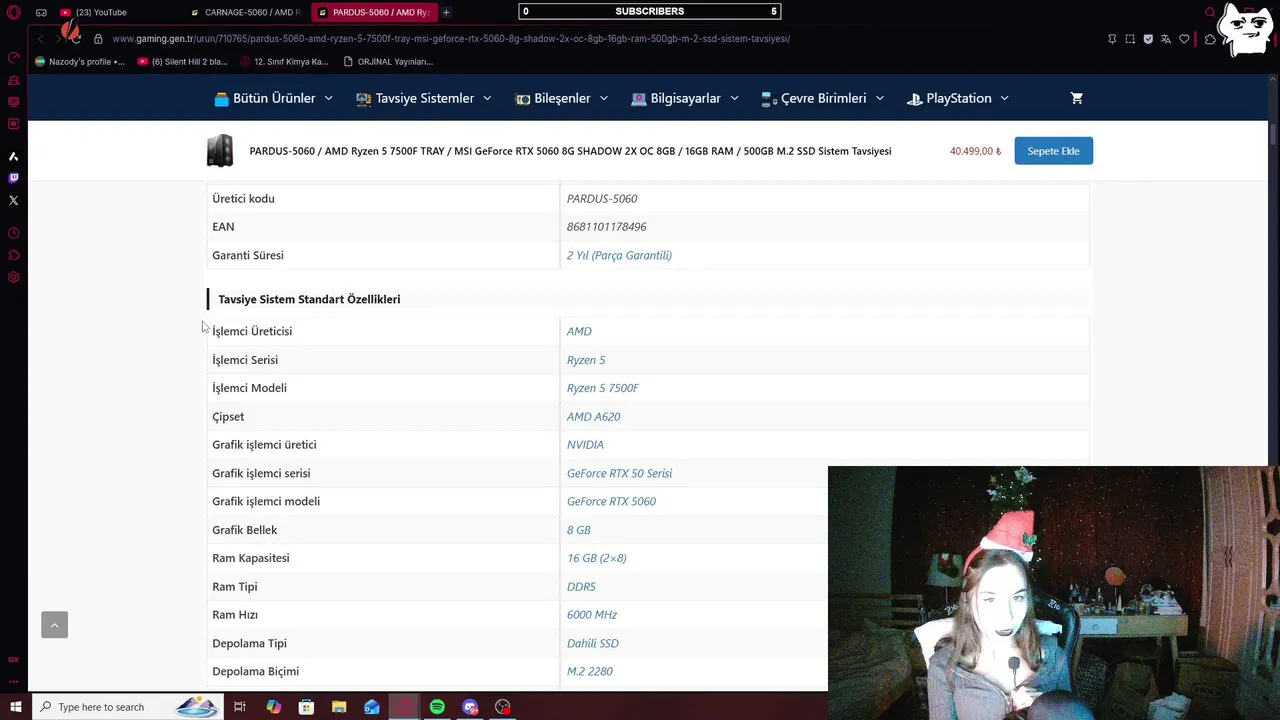Expand the Bilgisayarlar dropdown menu

pos(685,98)
